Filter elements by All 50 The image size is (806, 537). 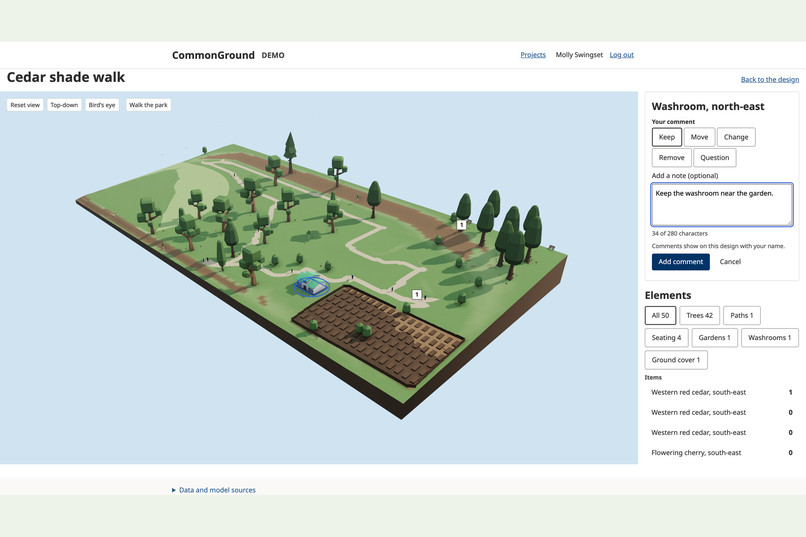coord(661,316)
